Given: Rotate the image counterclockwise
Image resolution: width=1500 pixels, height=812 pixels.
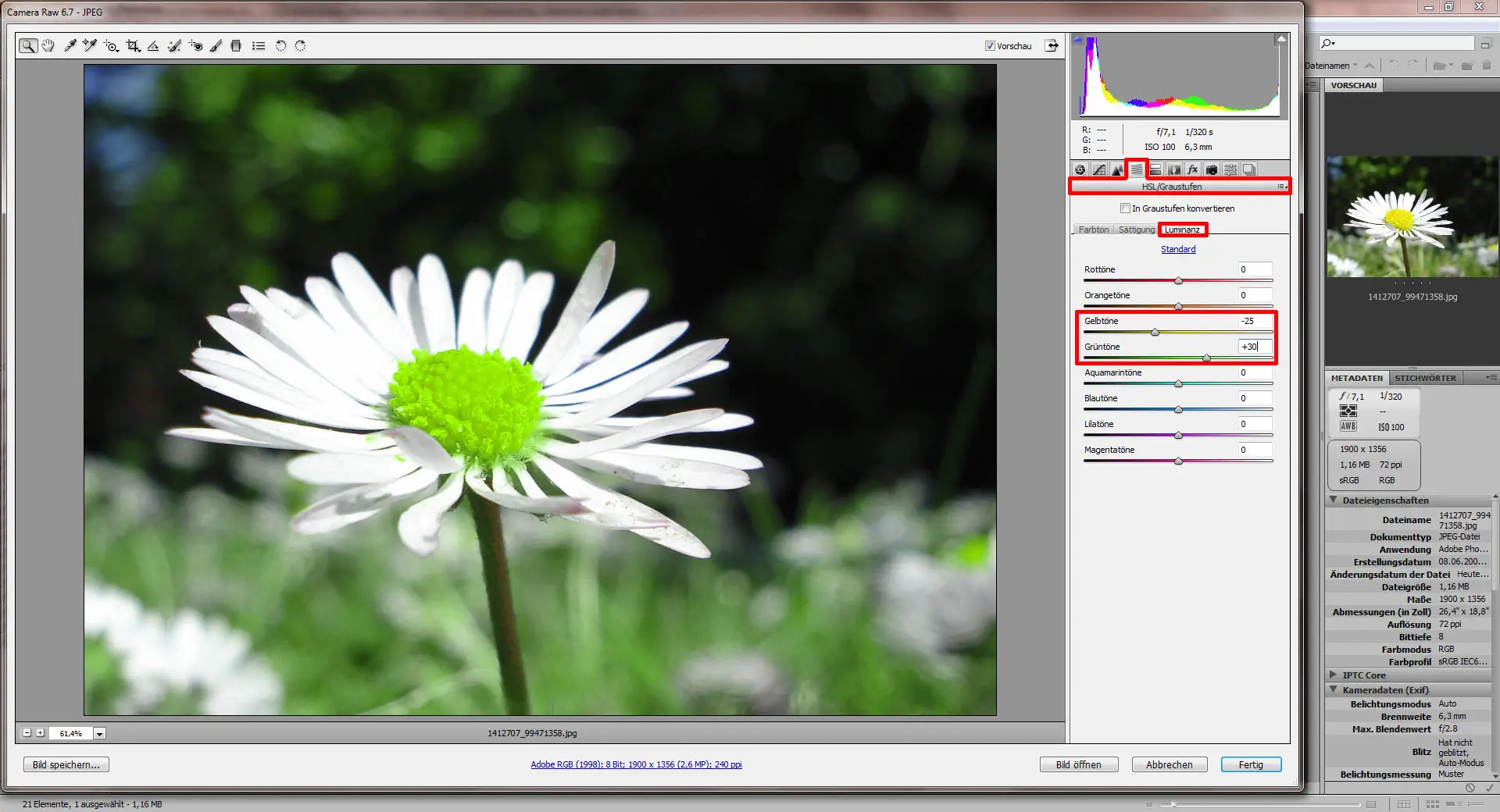Looking at the screenshot, I should (281, 45).
